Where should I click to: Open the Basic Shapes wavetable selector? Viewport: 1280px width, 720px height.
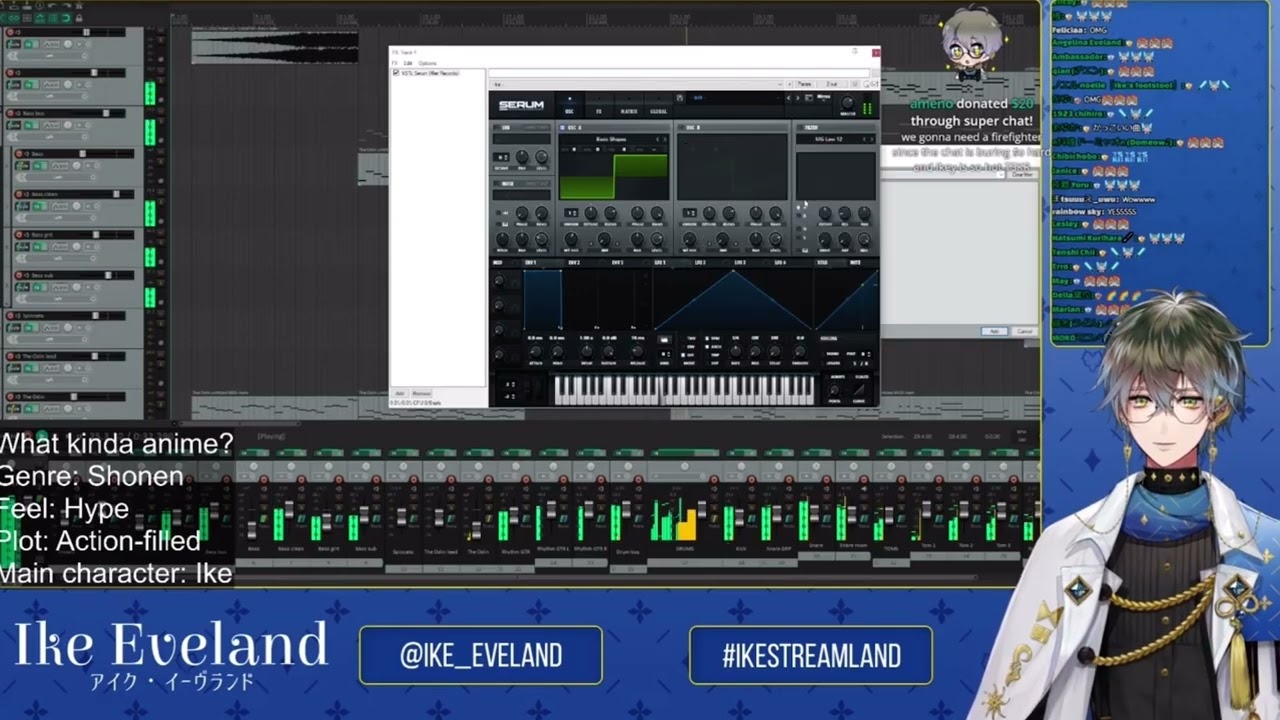tap(610, 139)
